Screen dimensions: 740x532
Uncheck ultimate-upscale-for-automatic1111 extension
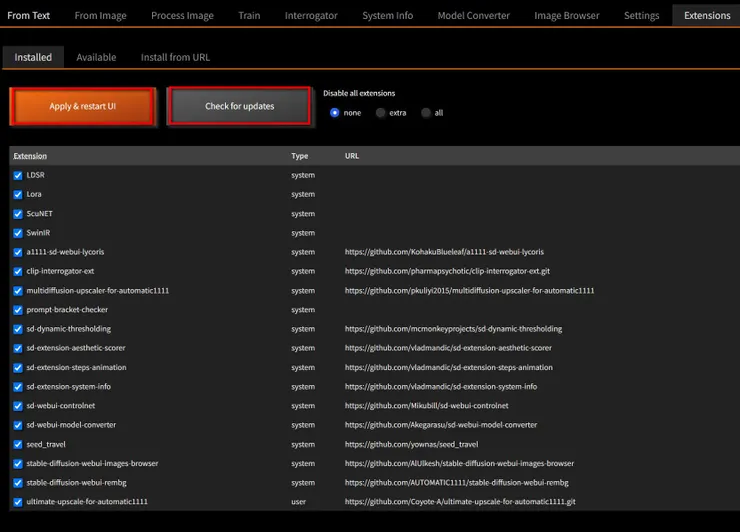tap(18, 502)
